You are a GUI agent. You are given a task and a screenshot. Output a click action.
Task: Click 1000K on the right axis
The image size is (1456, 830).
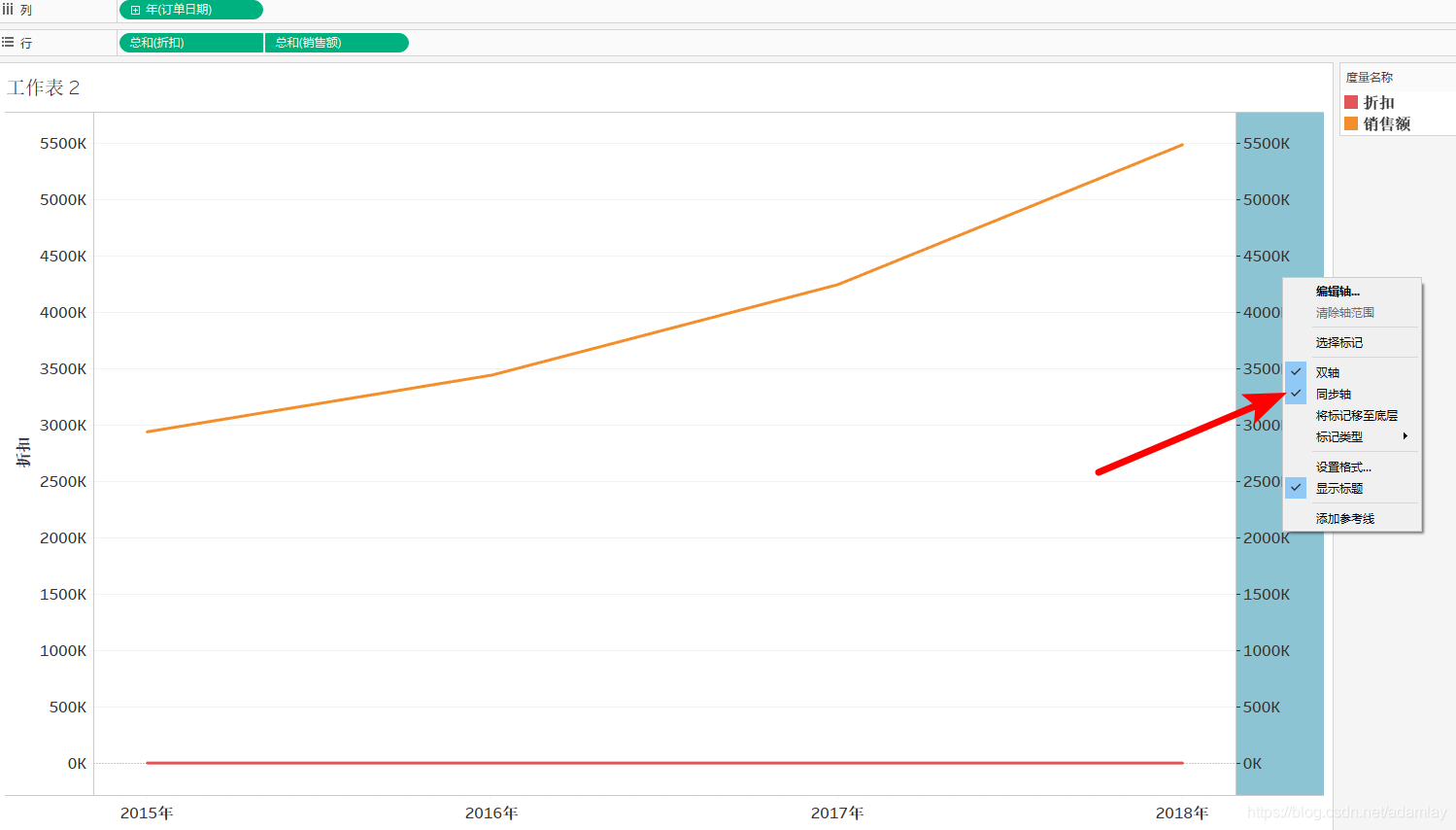pyautogui.click(x=1267, y=651)
